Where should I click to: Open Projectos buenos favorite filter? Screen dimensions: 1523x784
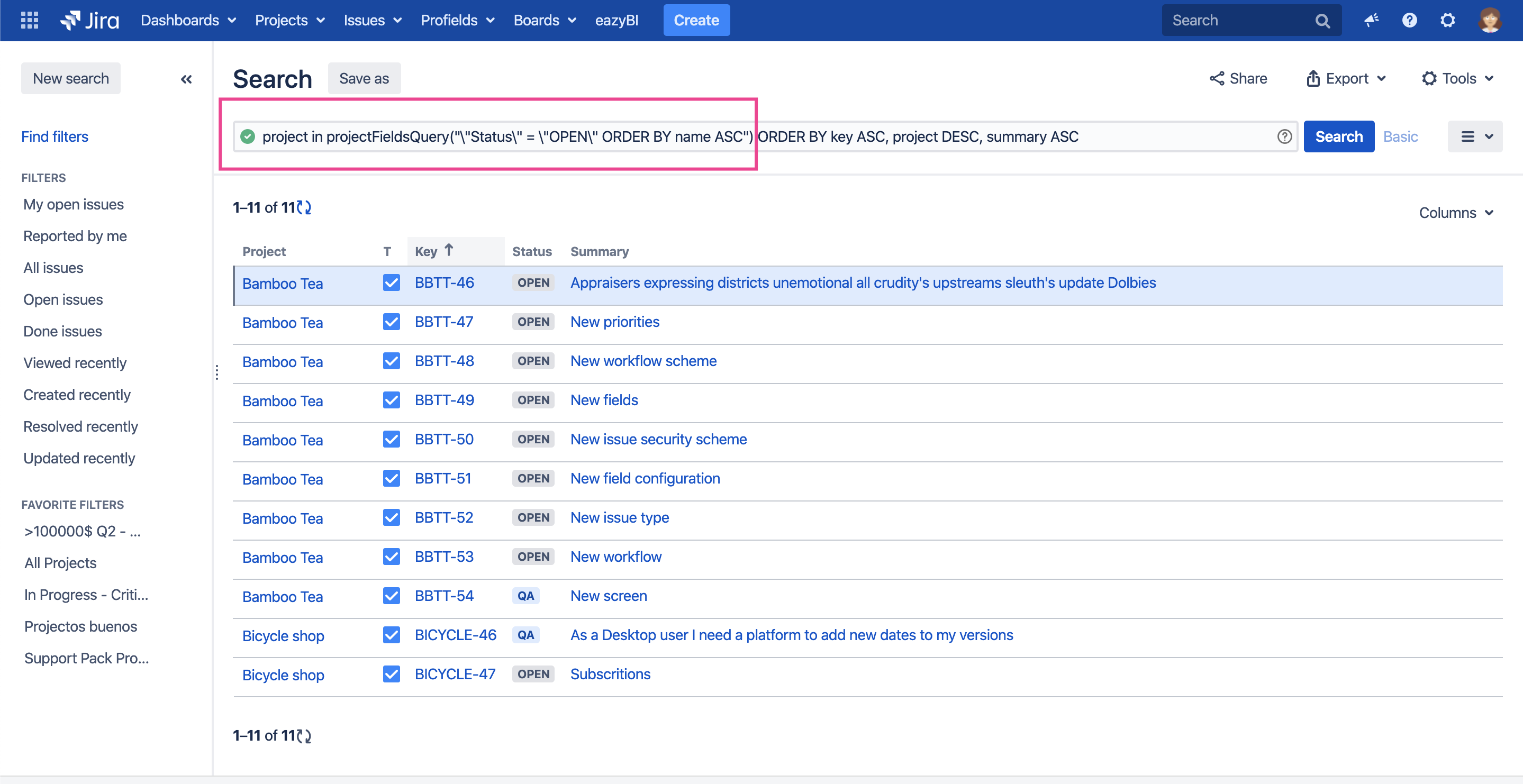pos(80,626)
